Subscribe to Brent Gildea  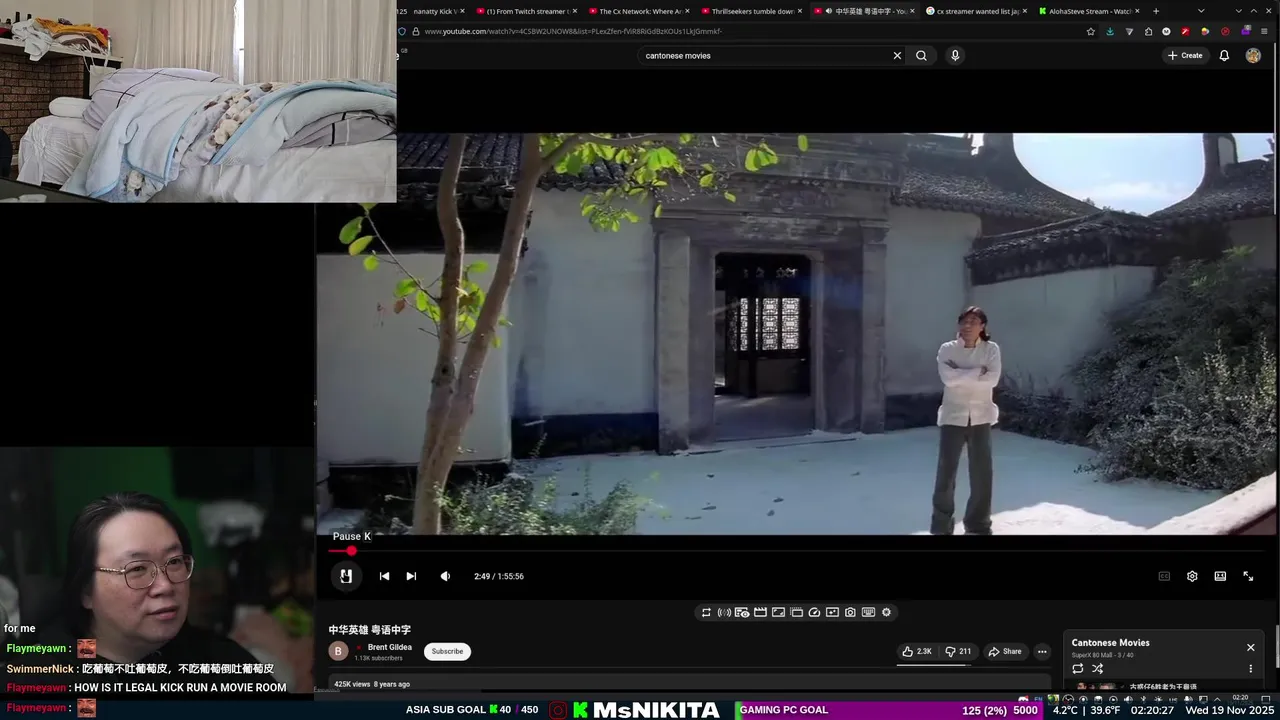[447, 651]
